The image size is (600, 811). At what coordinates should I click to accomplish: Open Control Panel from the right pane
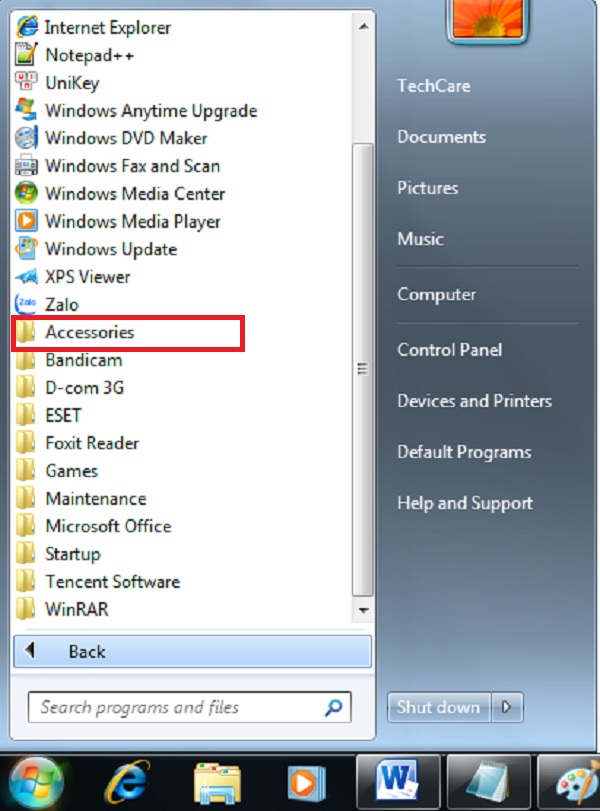coord(449,350)
